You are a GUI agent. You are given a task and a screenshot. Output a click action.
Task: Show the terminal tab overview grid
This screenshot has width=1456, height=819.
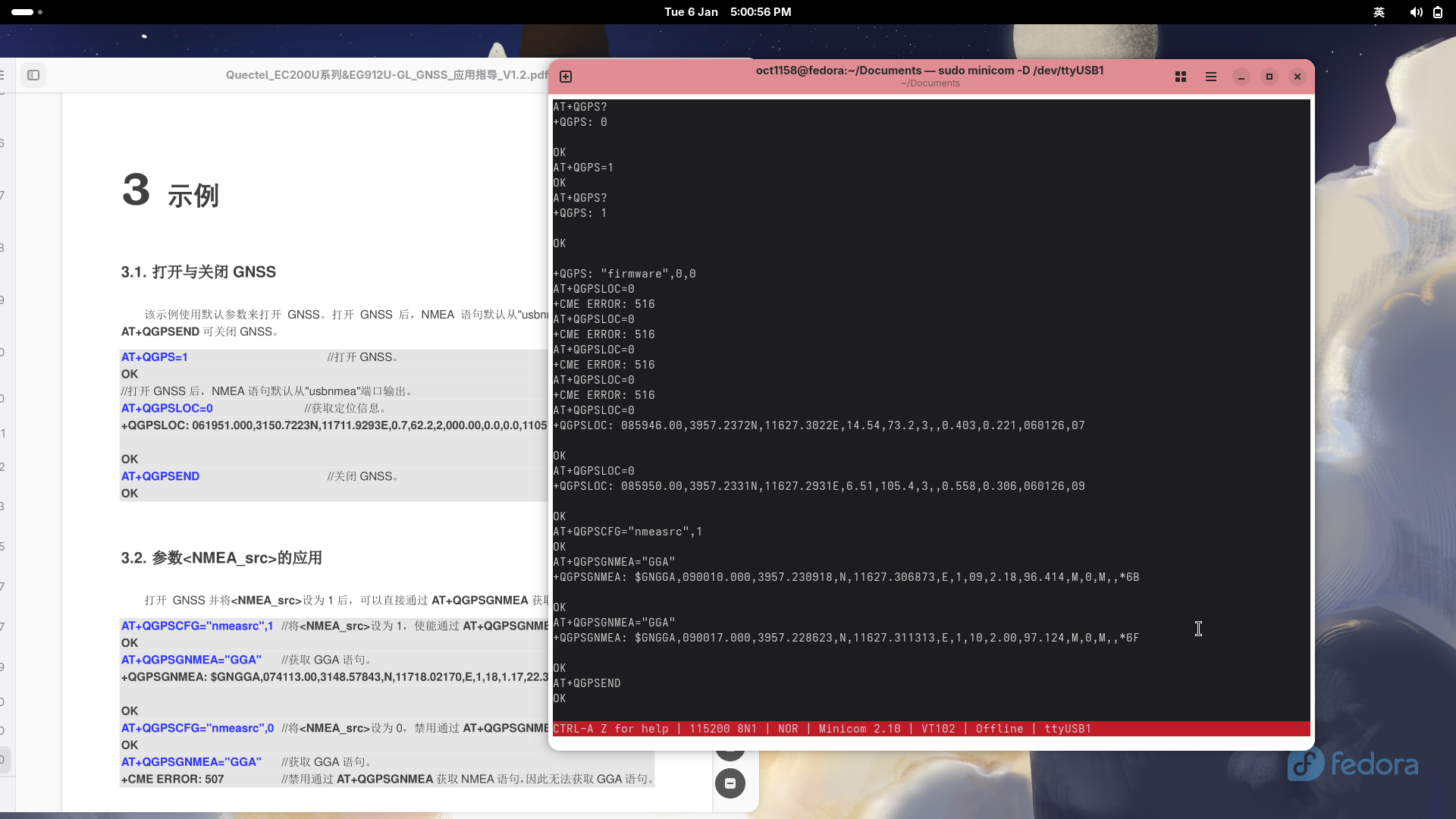coord(1181,77)
